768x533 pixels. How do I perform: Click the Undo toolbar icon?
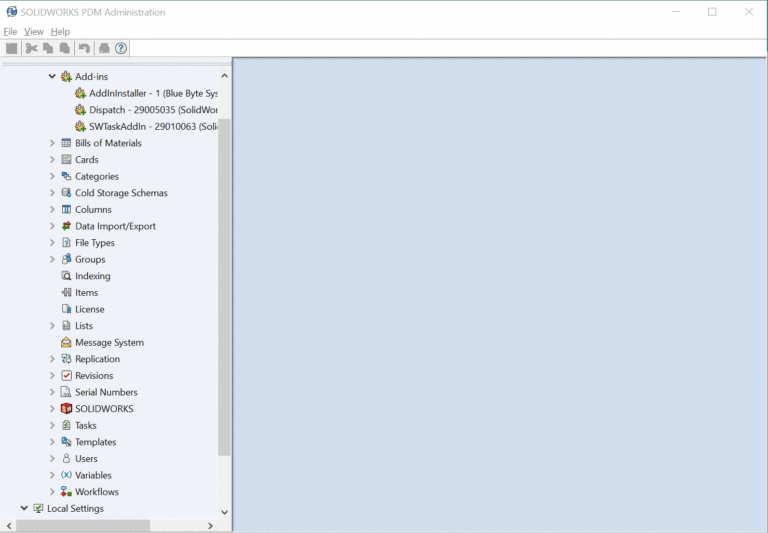click(84, 48)
